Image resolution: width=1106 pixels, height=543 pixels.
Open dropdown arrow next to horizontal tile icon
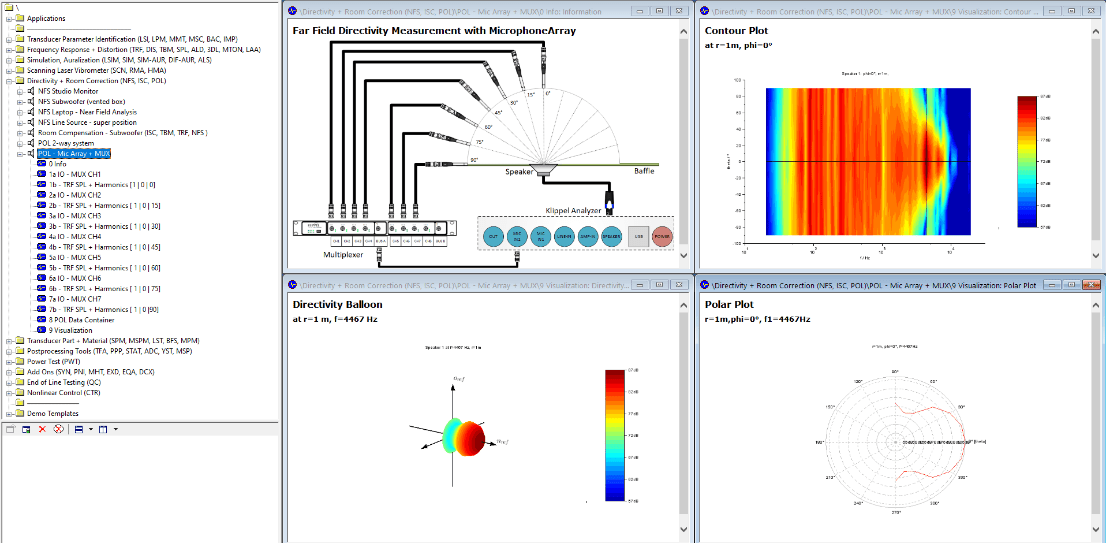click(91, 429)
